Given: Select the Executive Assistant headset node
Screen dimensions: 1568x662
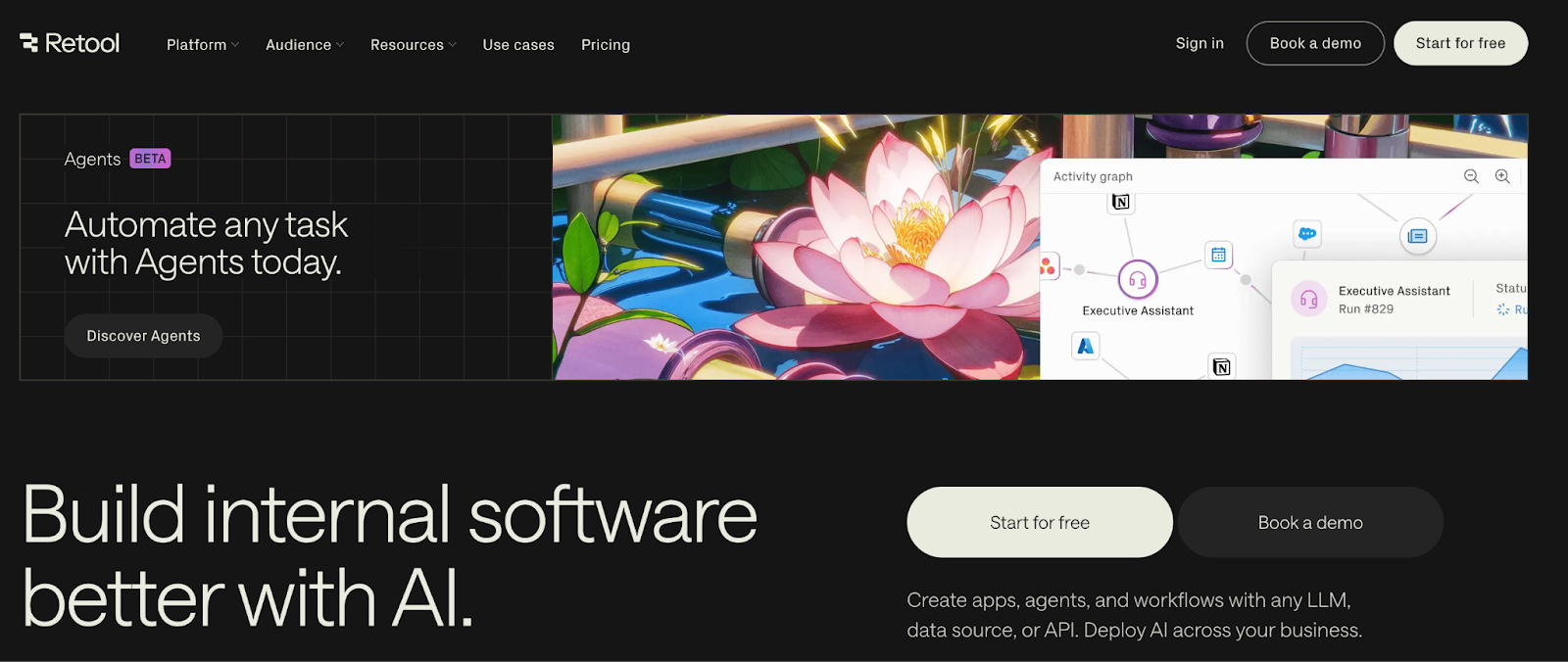Looking at the screenshot, I should [1138, 280].
